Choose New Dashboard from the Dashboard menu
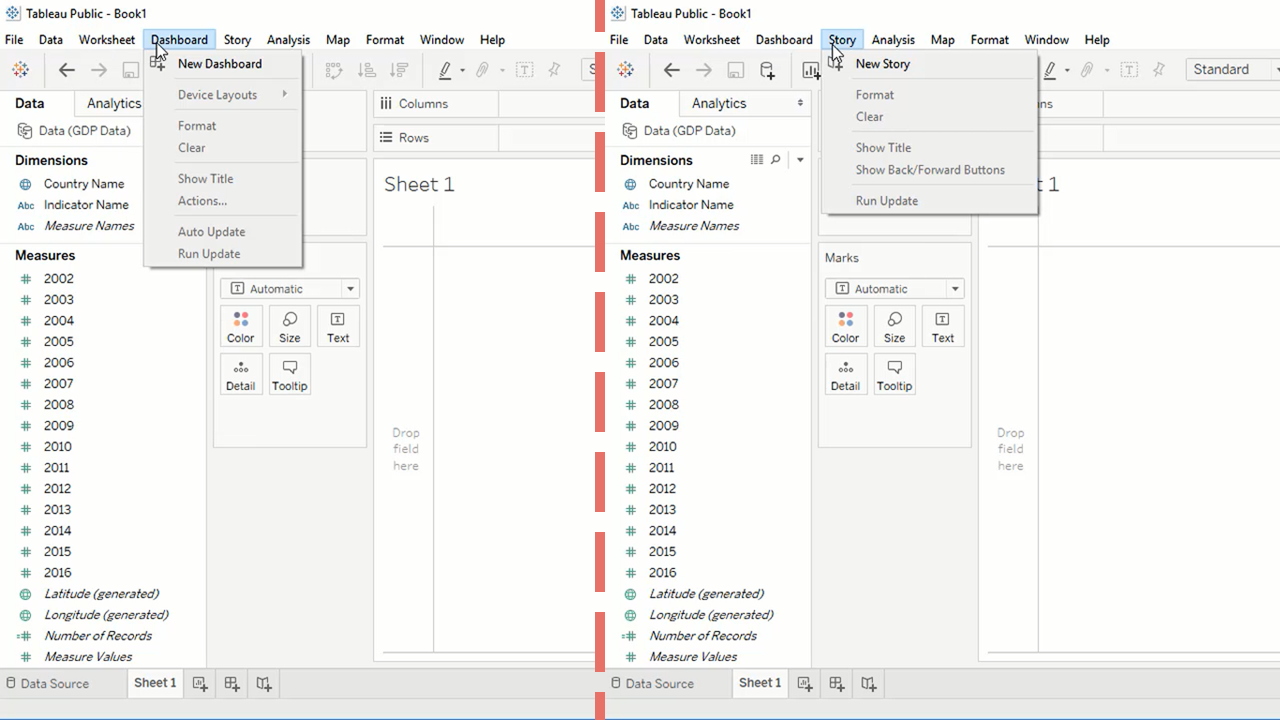The image size is (1280, 720). click(x=220, y=64)
